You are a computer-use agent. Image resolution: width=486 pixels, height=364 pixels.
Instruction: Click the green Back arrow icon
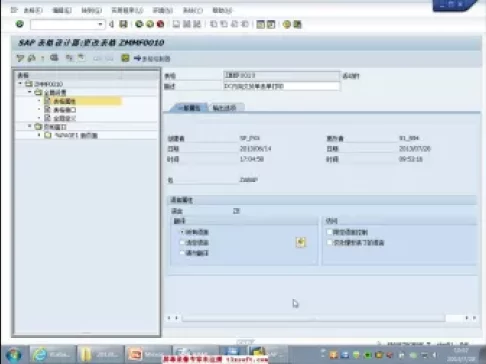[x=139, y=24]
